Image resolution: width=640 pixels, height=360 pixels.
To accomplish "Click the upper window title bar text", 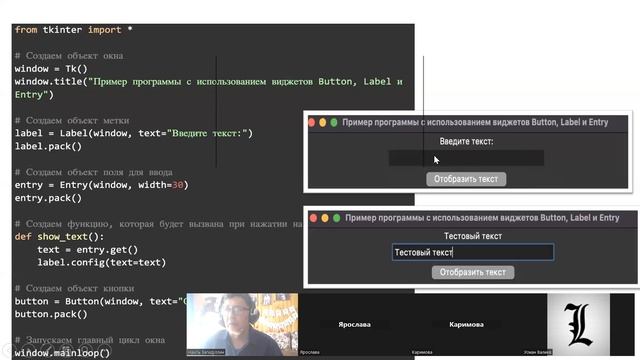I will coord(475,122).
